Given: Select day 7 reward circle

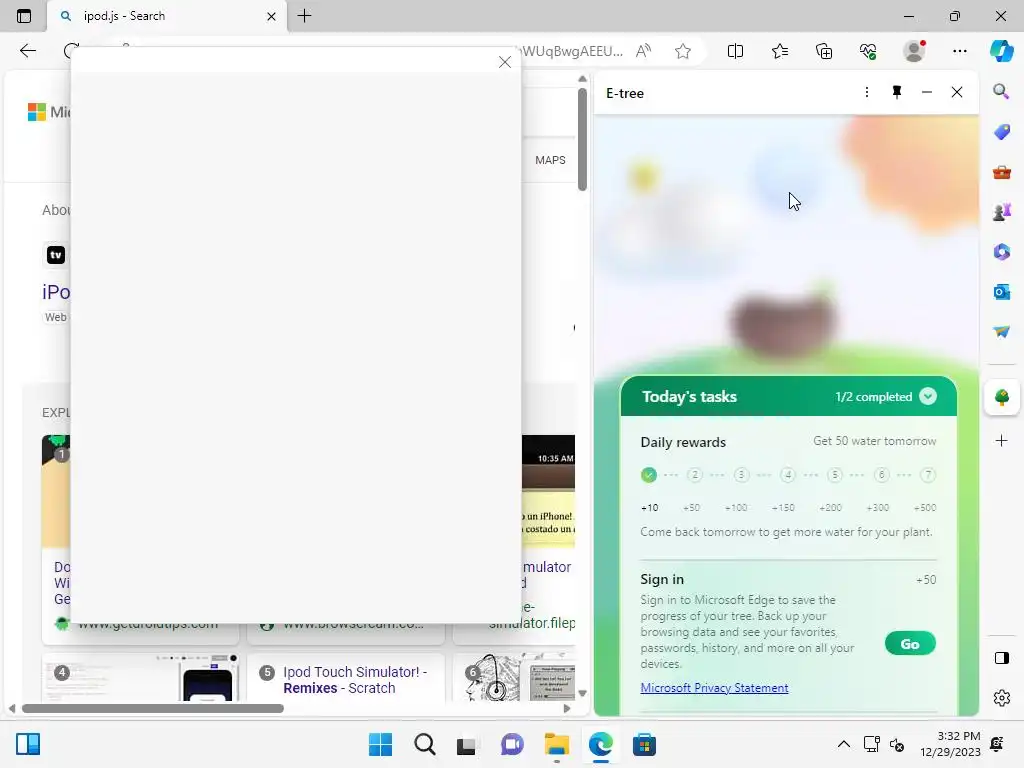Looking at the screenshot, I should tap(928, 475).
